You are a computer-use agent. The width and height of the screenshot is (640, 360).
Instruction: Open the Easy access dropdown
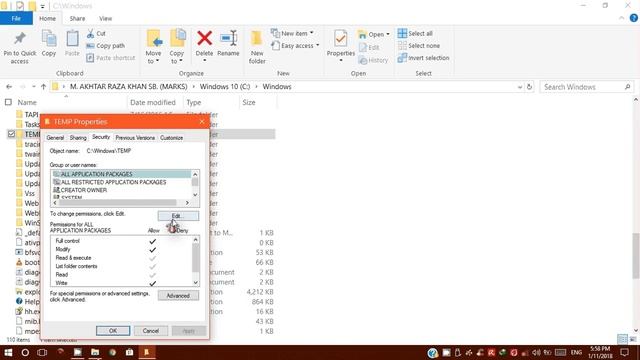tap(295, 46)
